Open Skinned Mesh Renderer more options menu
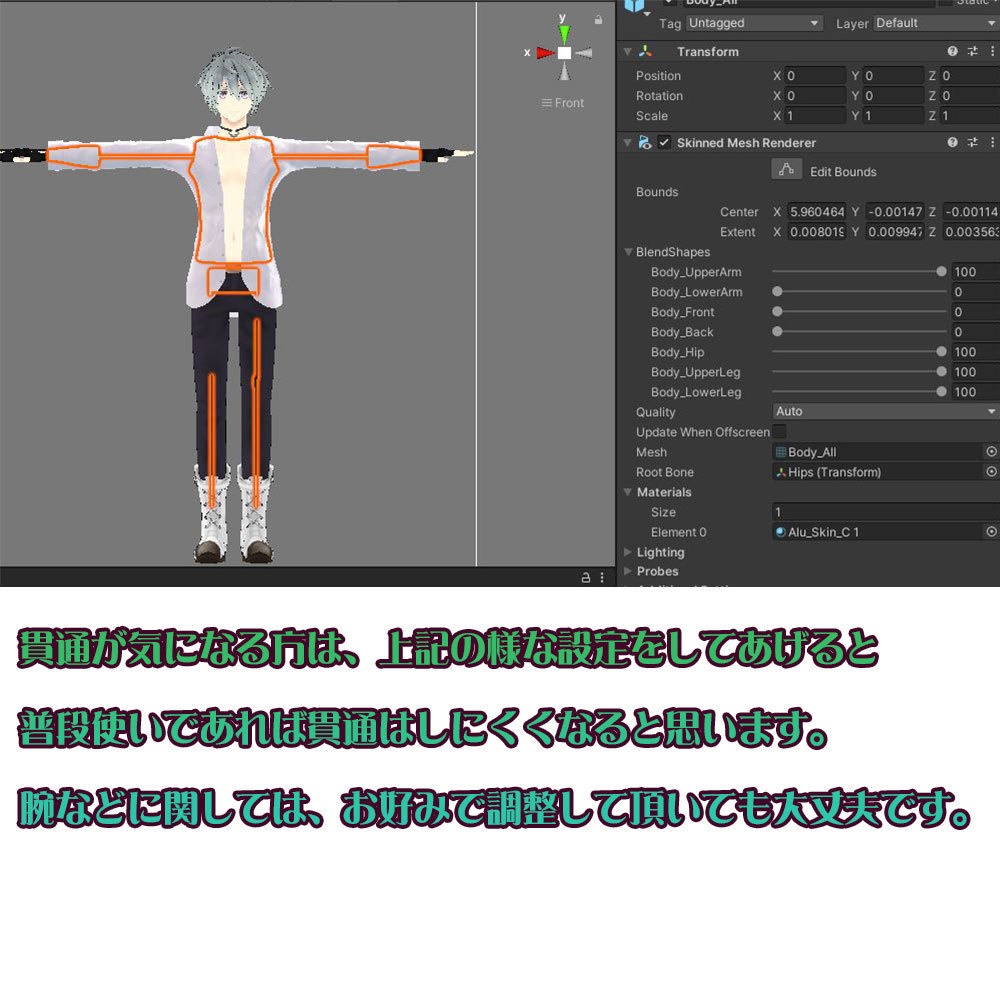Image resolution: width=1000 pixels, height=1000 pixels. point(992,142)
